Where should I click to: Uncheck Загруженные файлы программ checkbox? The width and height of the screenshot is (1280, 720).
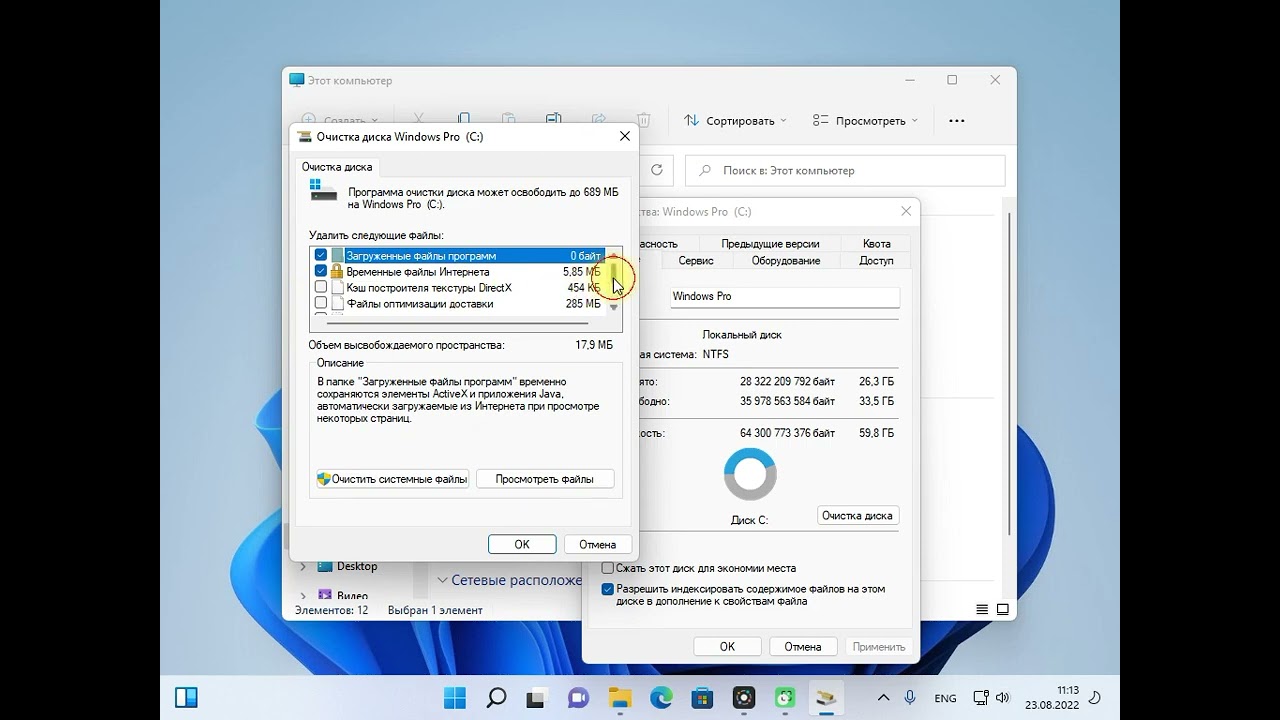tap(321, 256)
